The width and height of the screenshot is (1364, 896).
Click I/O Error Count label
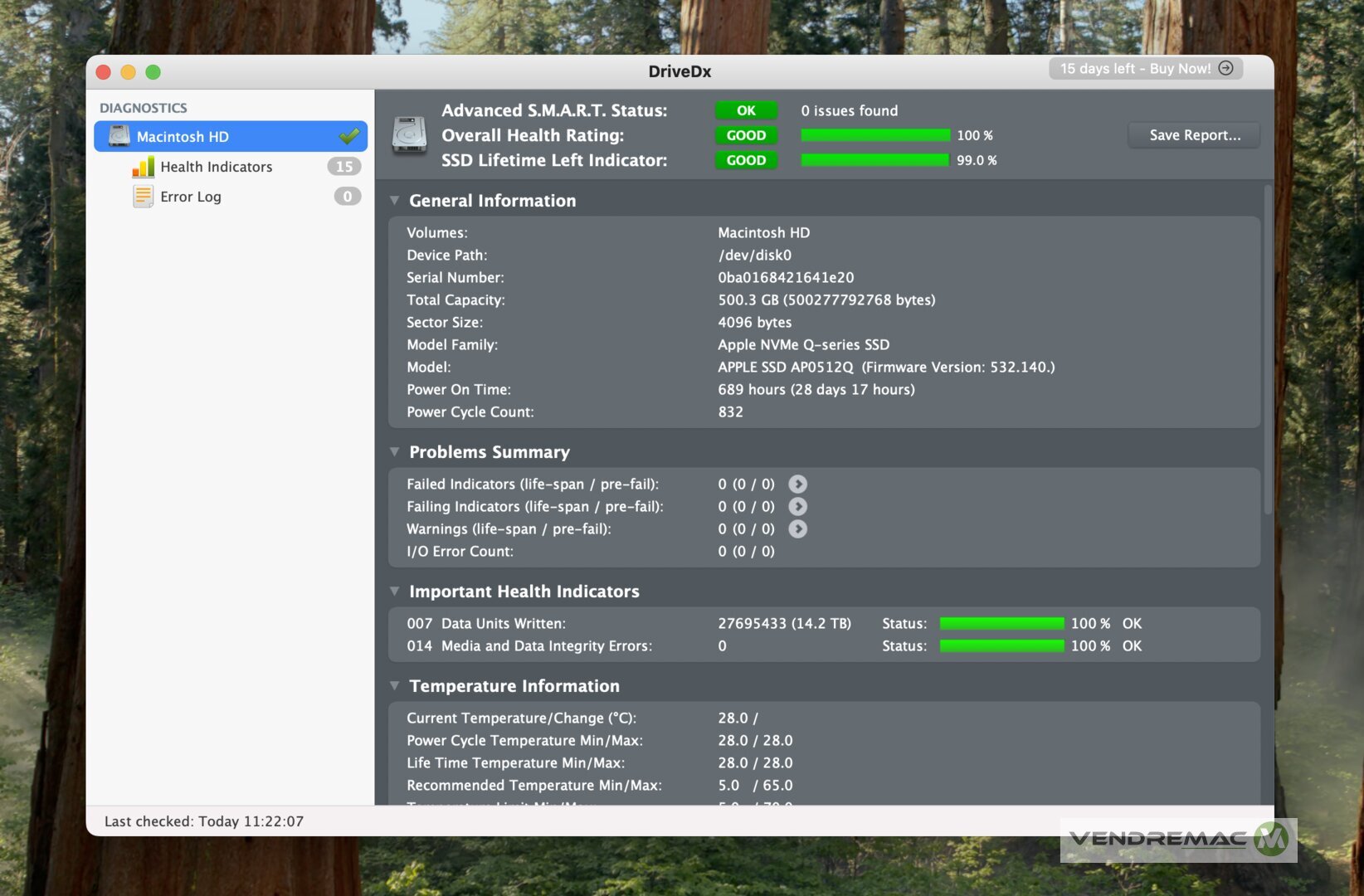pyautogui.click(x=460, y=551)
